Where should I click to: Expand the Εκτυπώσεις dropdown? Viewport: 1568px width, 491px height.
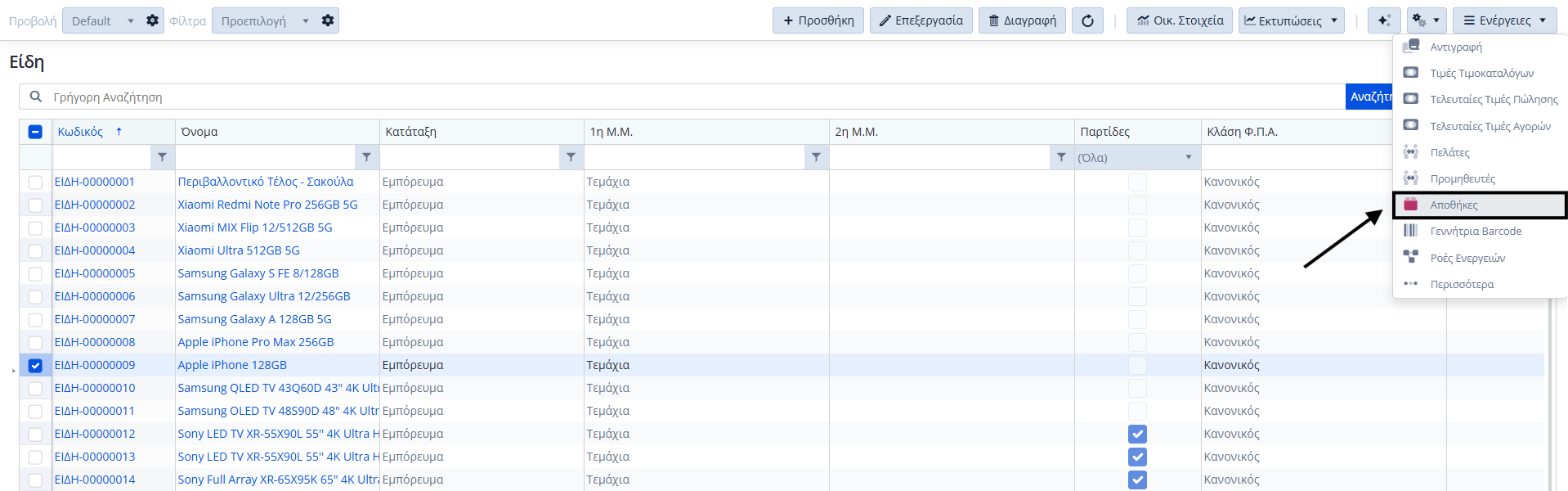click(x=1334, y=20)
